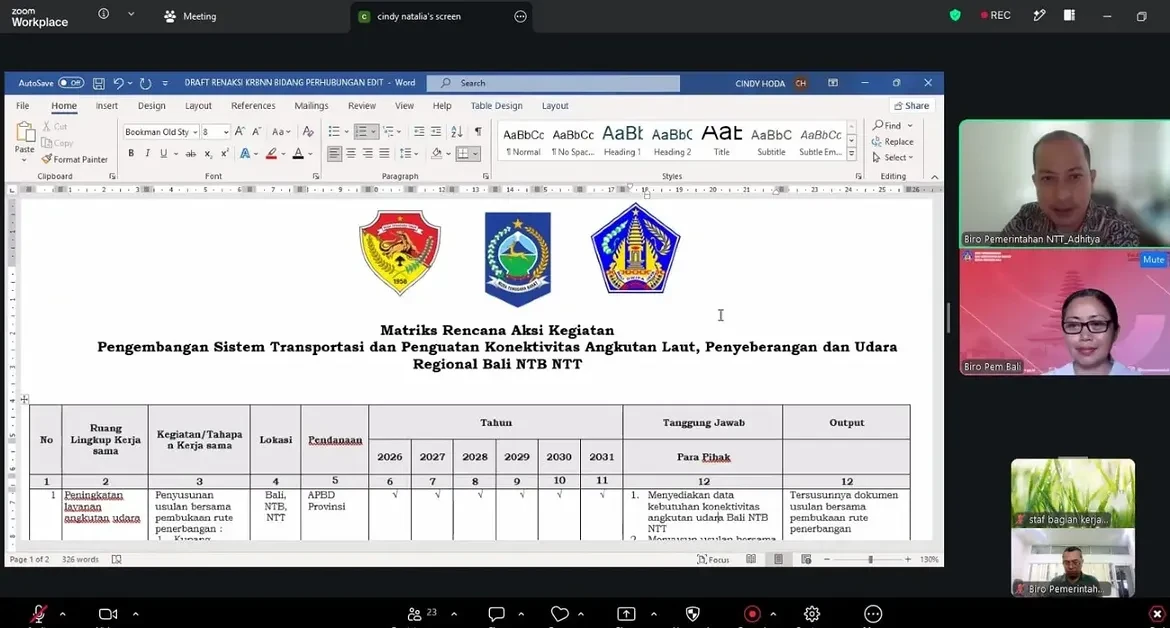Expand the Styles gallery More arrow
Image resolution: width=1170 pixels, height=628 pixels.
coord(851,154)
